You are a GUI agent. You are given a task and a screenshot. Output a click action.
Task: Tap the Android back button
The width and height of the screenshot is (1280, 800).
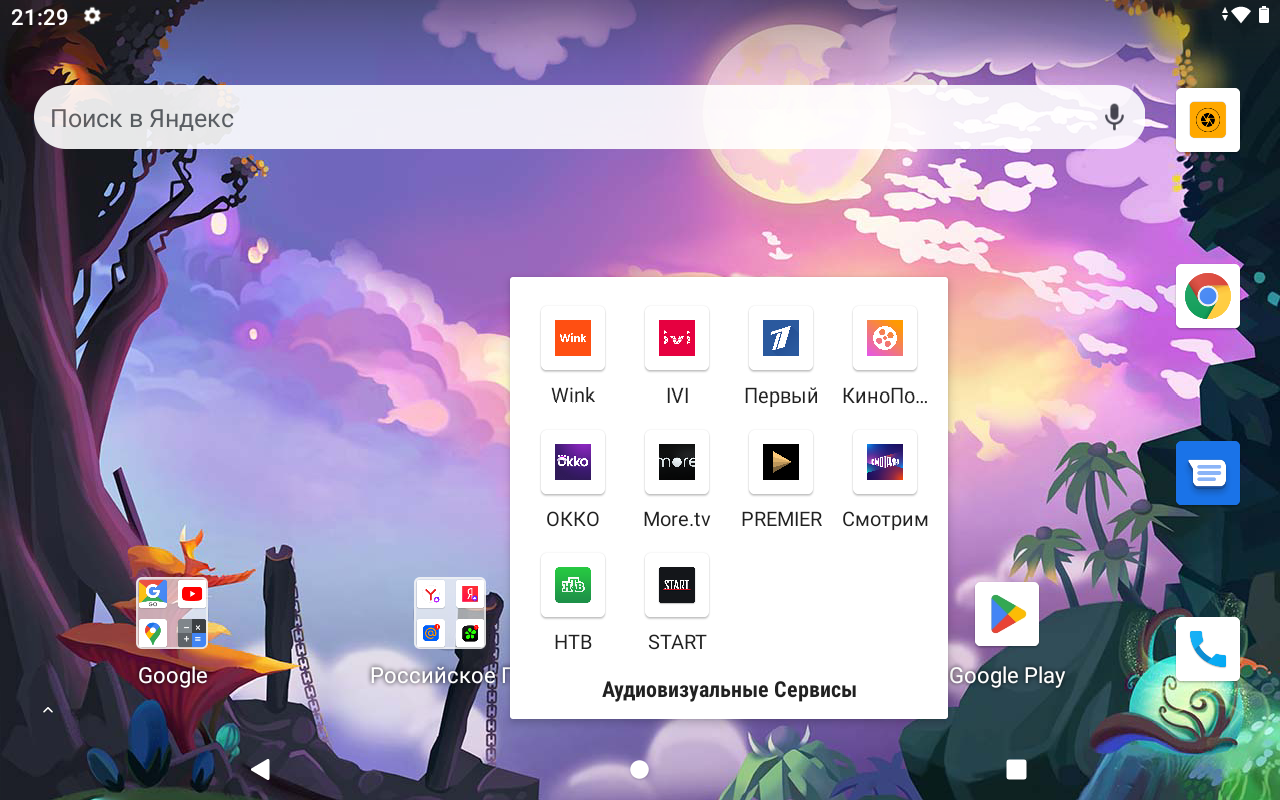tap(260, 769)
